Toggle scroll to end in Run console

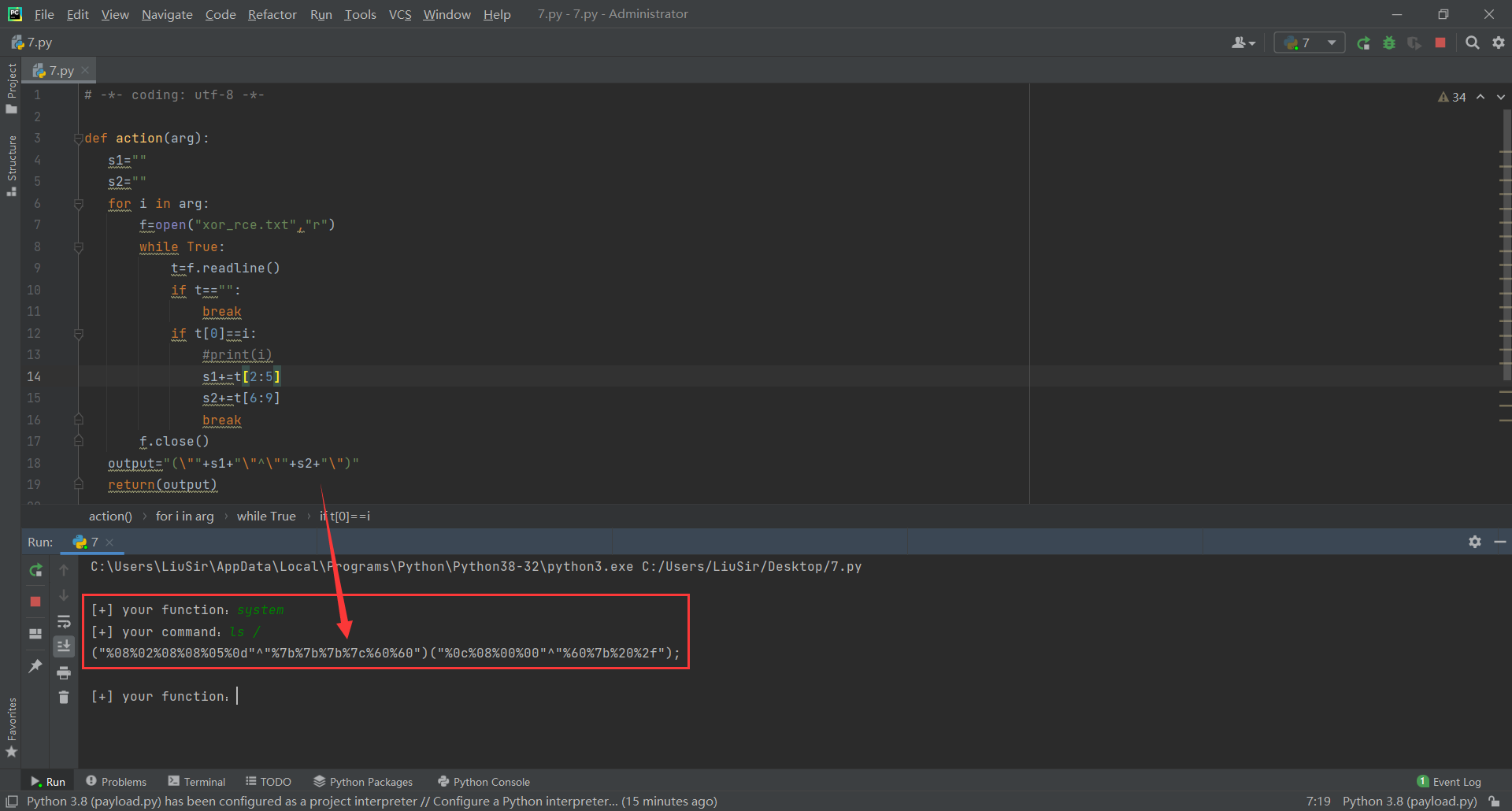64,646
